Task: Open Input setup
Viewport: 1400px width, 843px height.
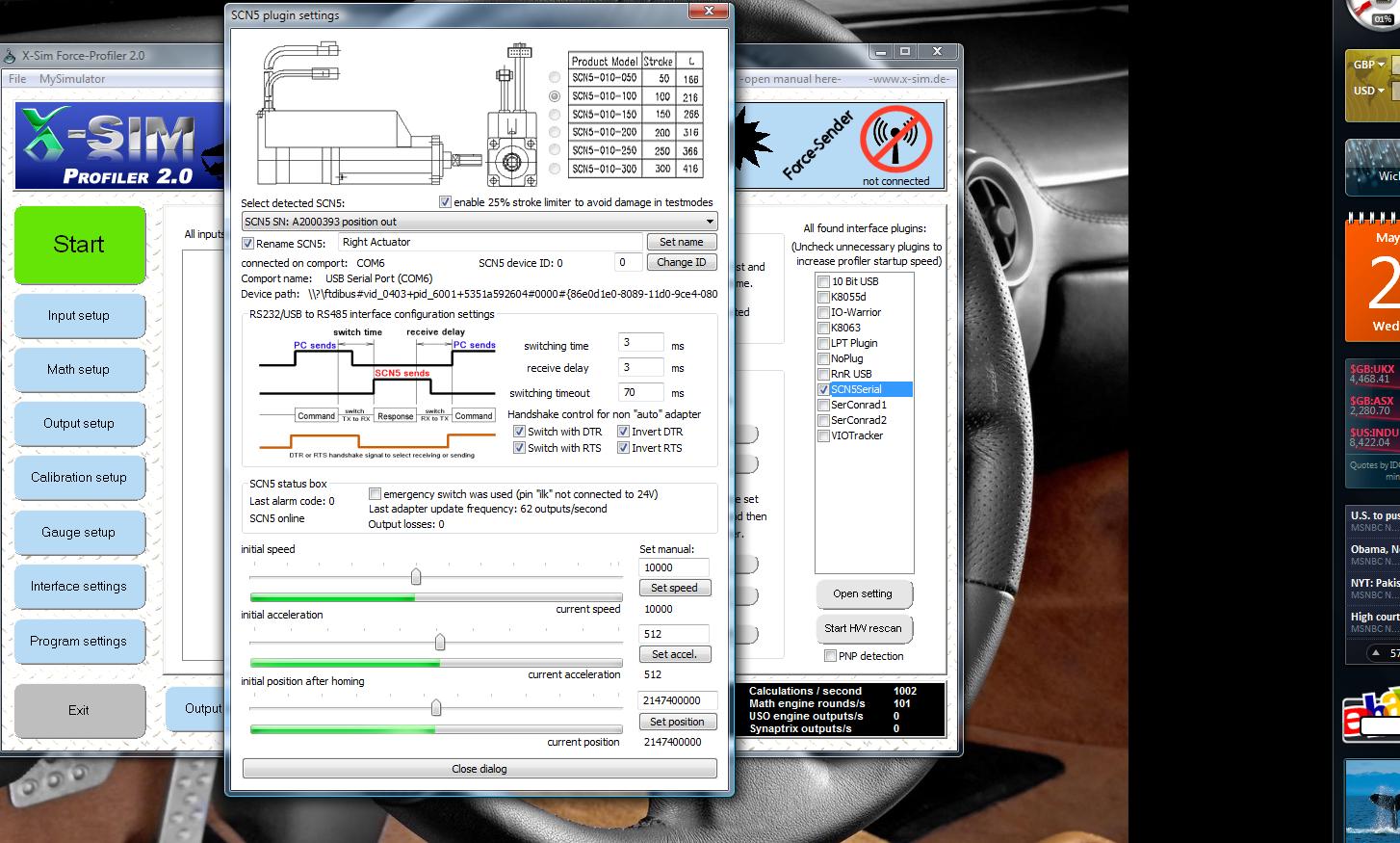Action: tap(79, 316)
